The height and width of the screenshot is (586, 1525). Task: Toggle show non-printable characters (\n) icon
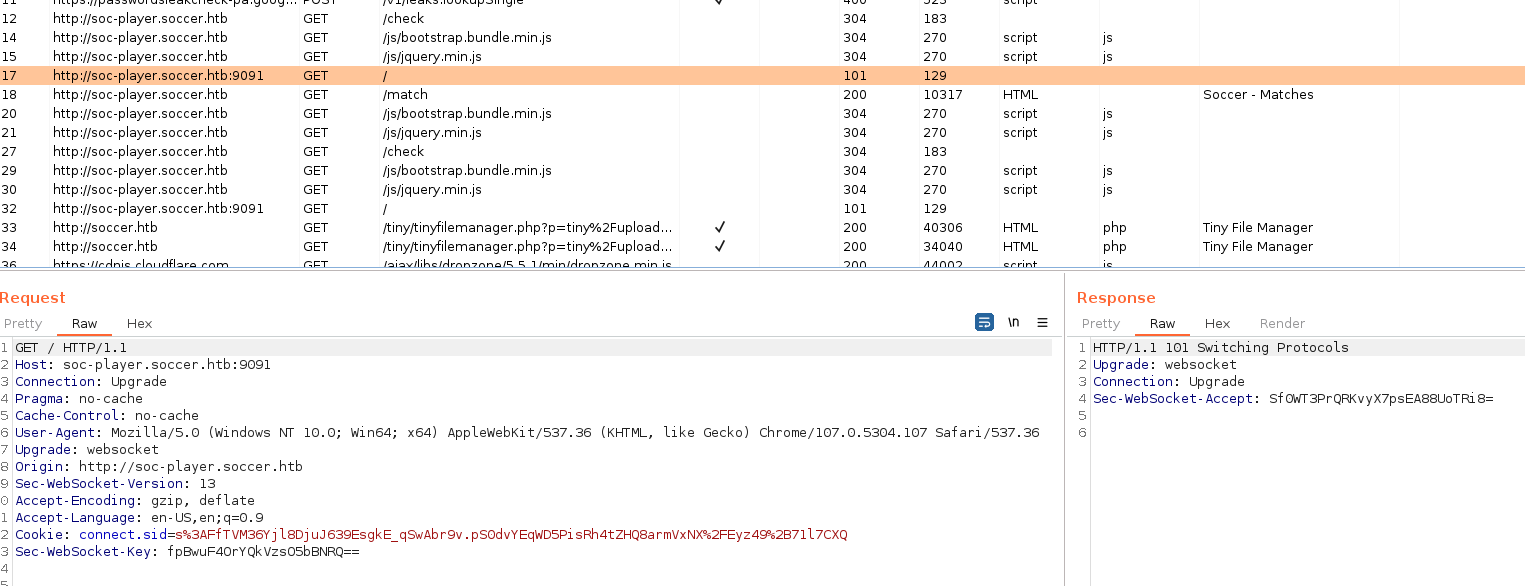click(x=1013, y=322)
